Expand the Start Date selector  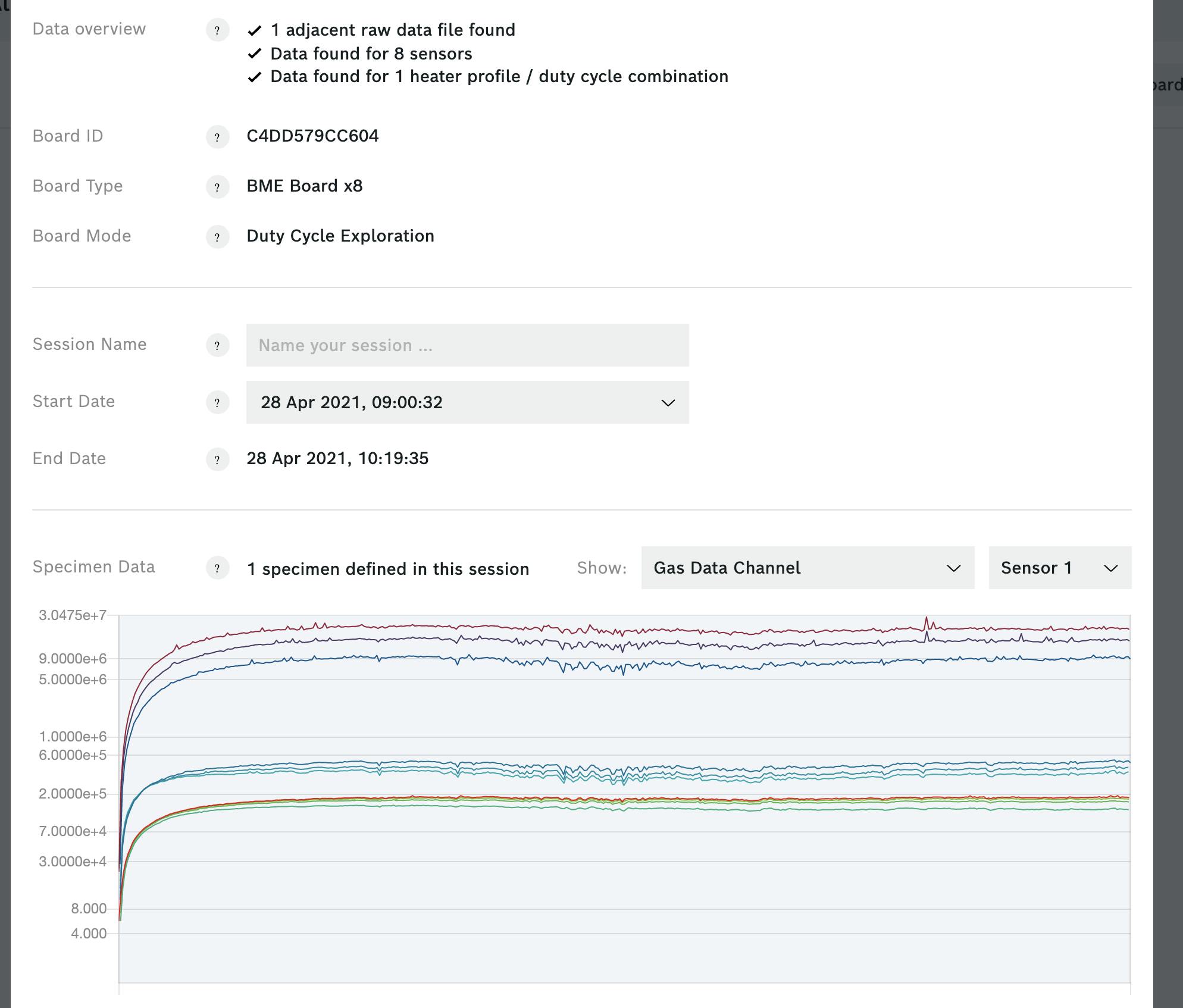tap(668, 402)
